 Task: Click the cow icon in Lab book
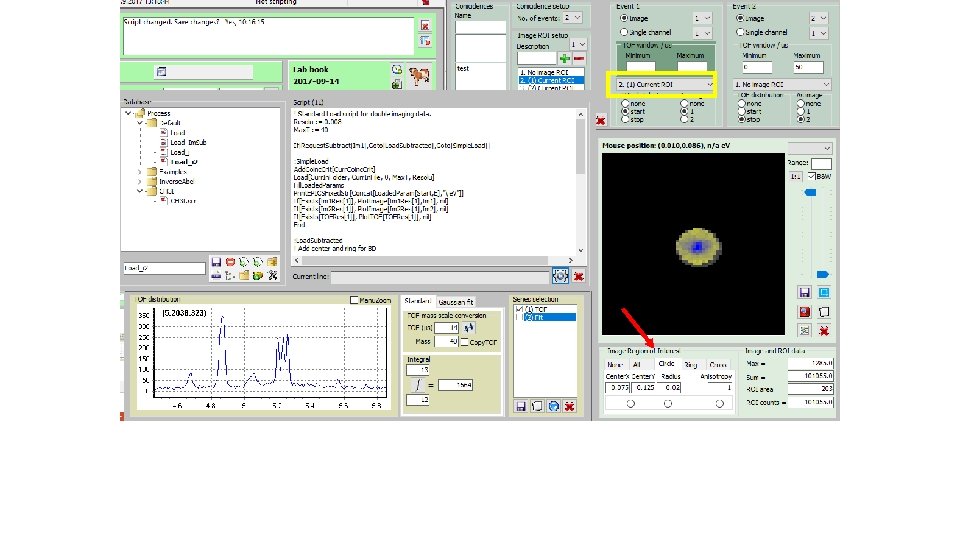(417, 76)
